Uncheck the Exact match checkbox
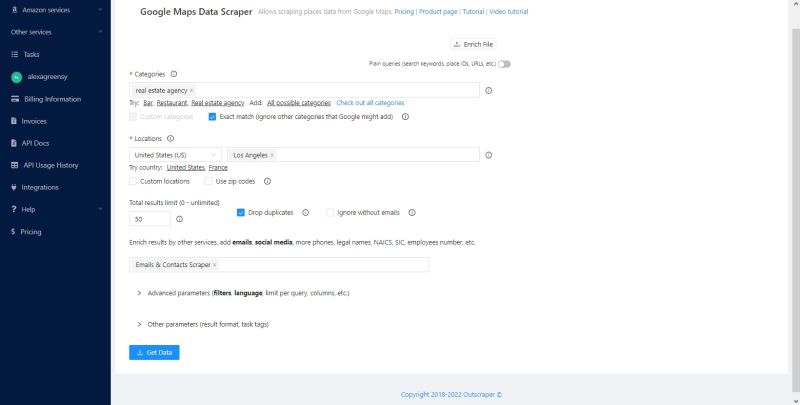This screenshot has width=800, height=405. pos(212,117)
